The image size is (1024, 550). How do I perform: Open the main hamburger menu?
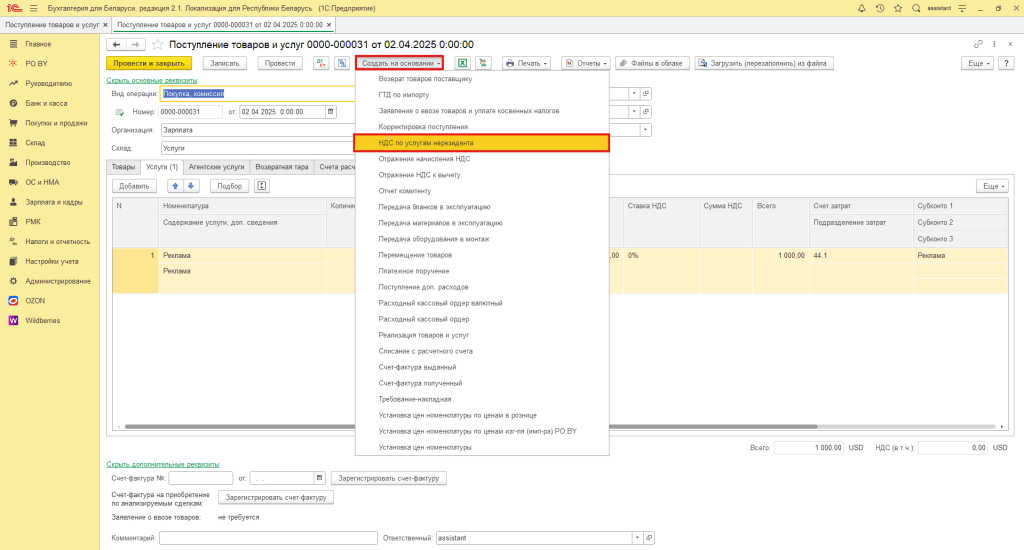pyautogui.click(x=33, y=8)
